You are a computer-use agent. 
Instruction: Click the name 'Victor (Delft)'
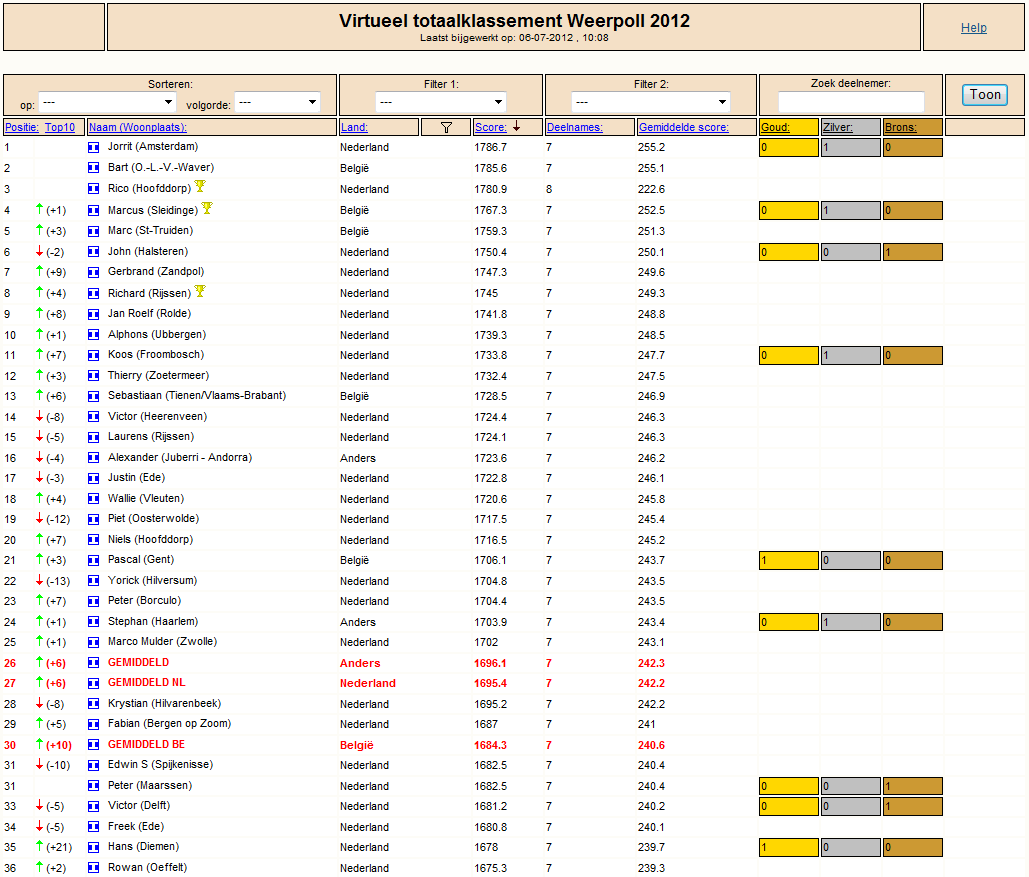tap(138, 805)
